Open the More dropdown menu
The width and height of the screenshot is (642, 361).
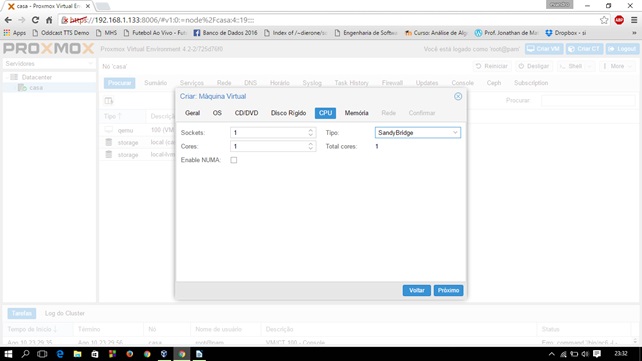[x=617, y=66]
